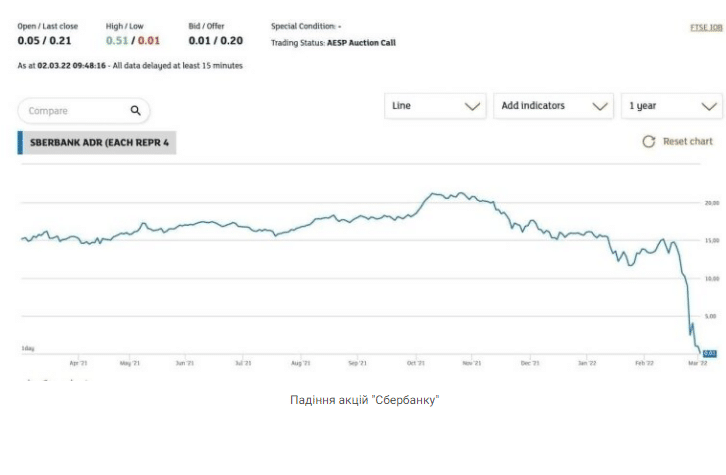
Task: Click inside the Compare search field
Action: click(75, 111)
